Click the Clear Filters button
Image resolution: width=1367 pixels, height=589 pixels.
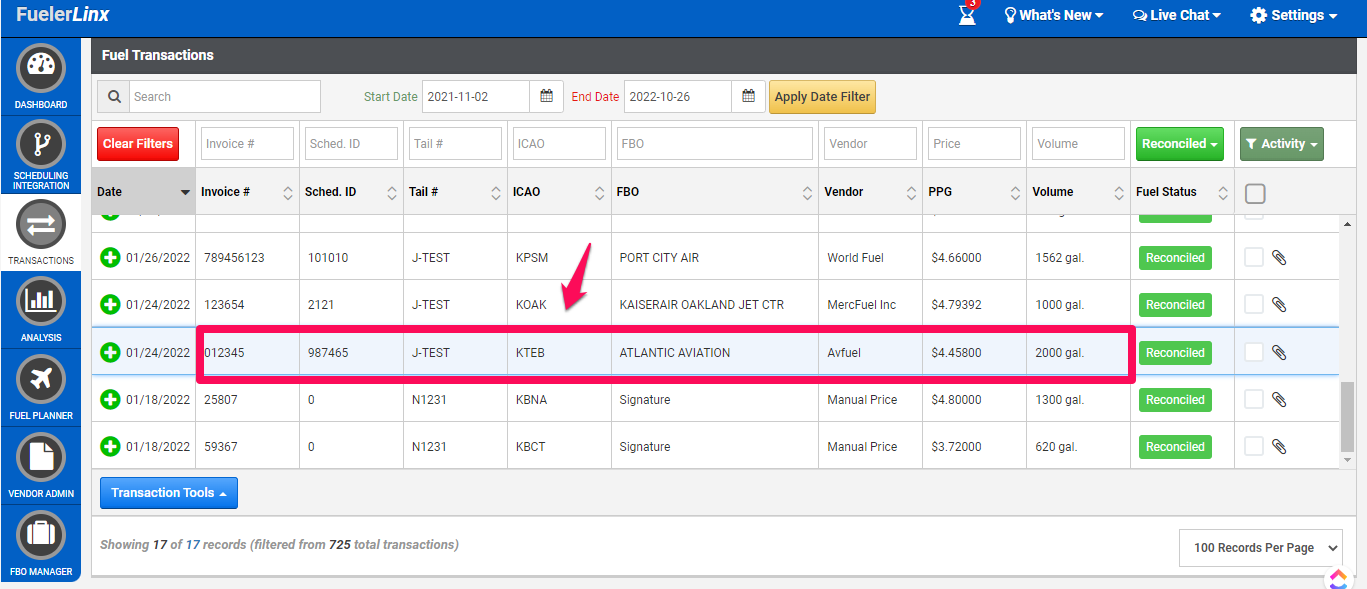(x=138, y=144)
